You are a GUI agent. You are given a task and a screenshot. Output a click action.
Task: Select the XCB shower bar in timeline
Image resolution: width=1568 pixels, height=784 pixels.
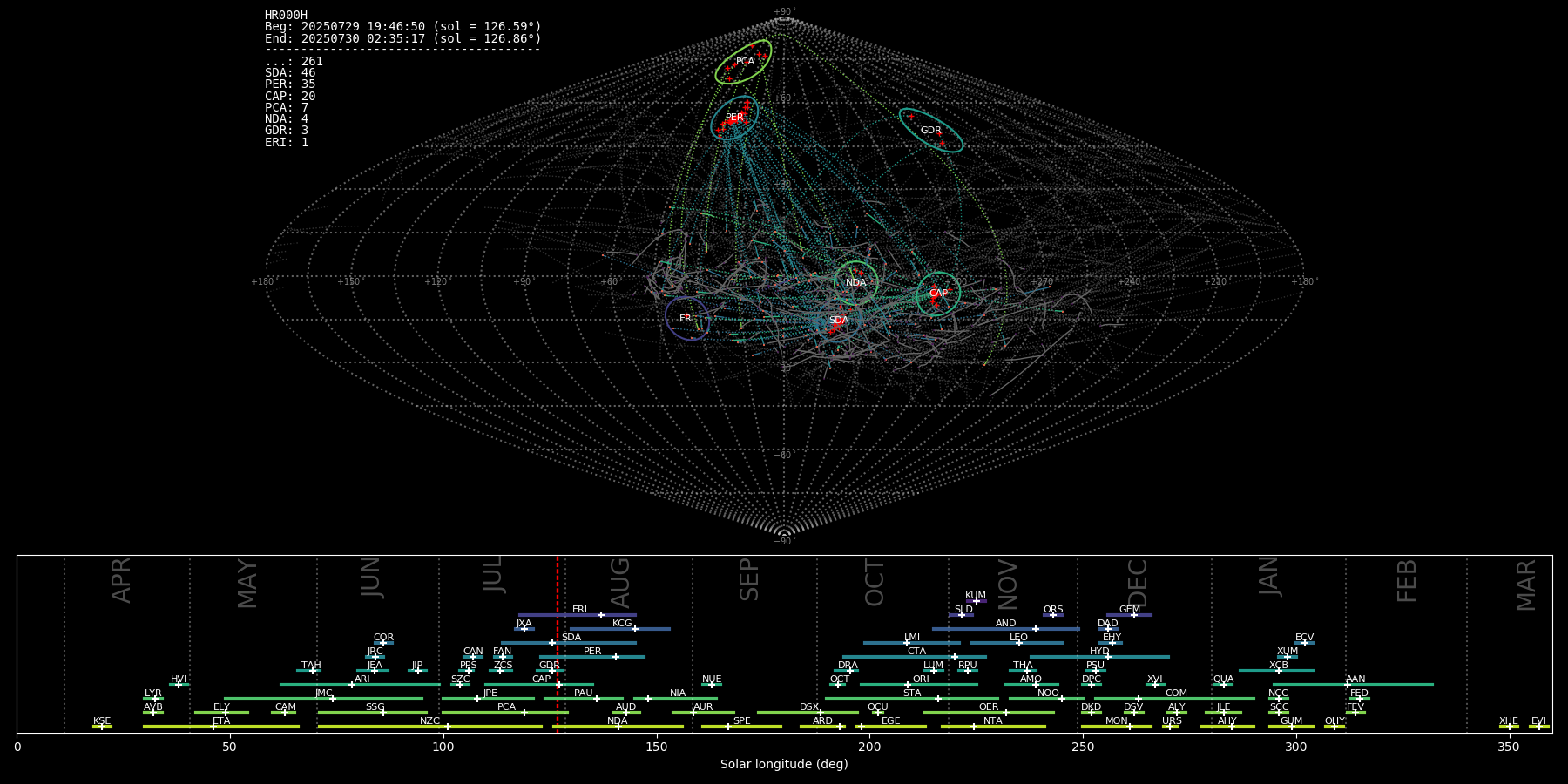[x=1276, y=671]
